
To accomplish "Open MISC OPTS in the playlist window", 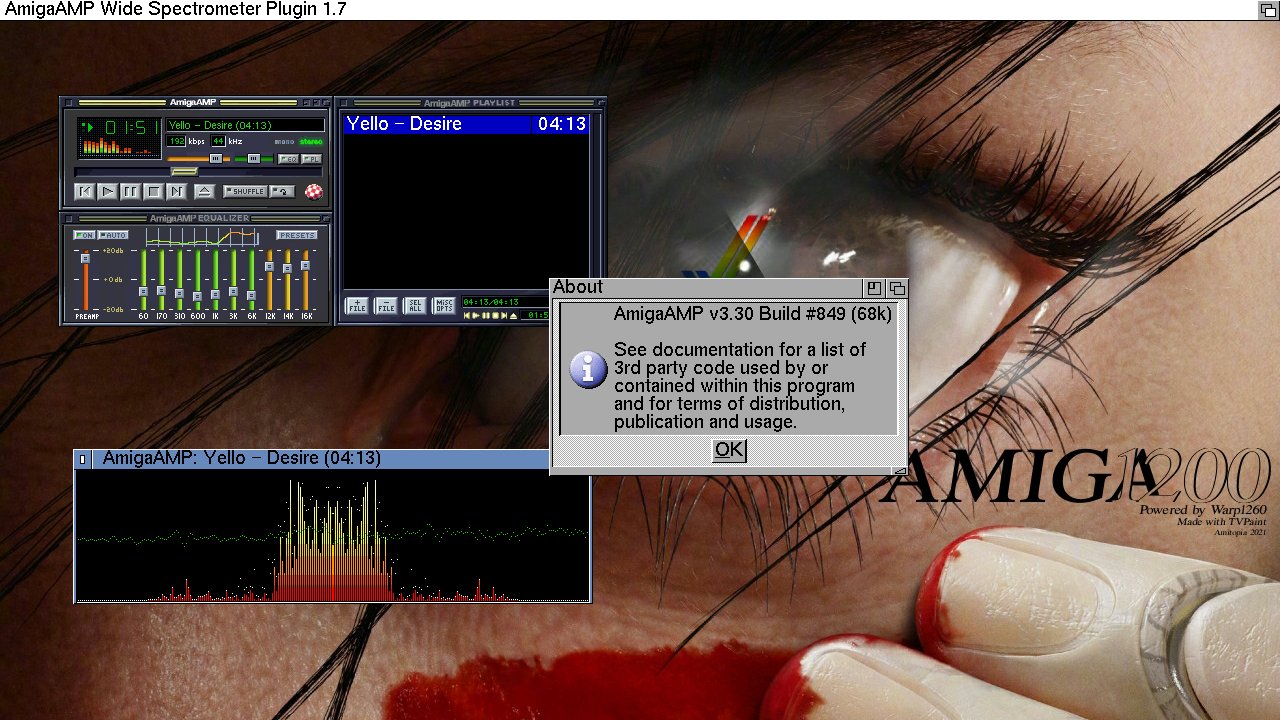I will coord(444,305).
